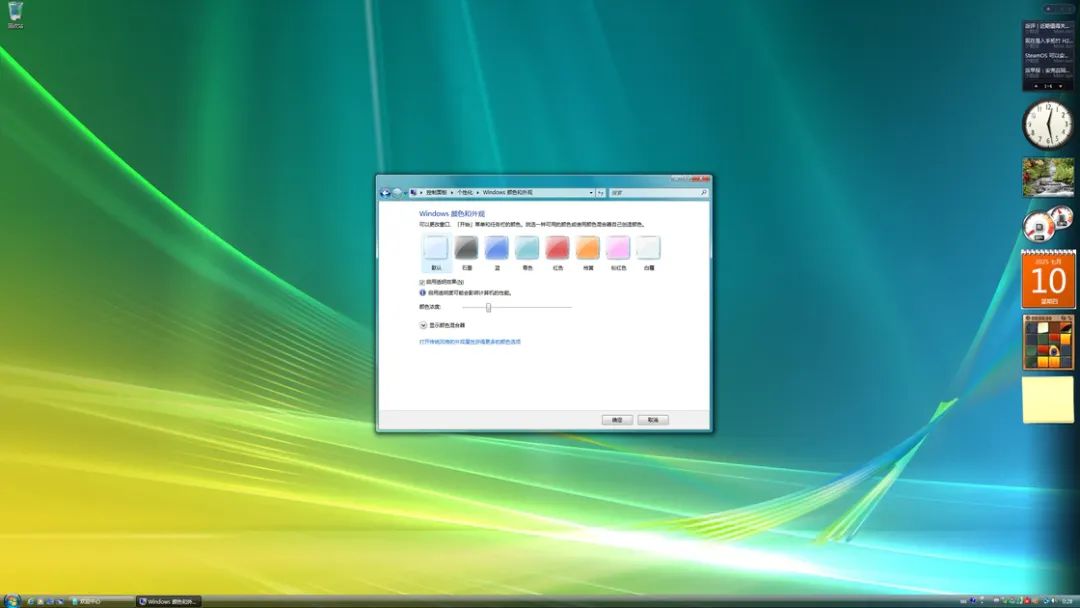The image size is (1080, 608).
Task: Click the Feed Headlines sidebar gadget
Action: coord(1048,55)
